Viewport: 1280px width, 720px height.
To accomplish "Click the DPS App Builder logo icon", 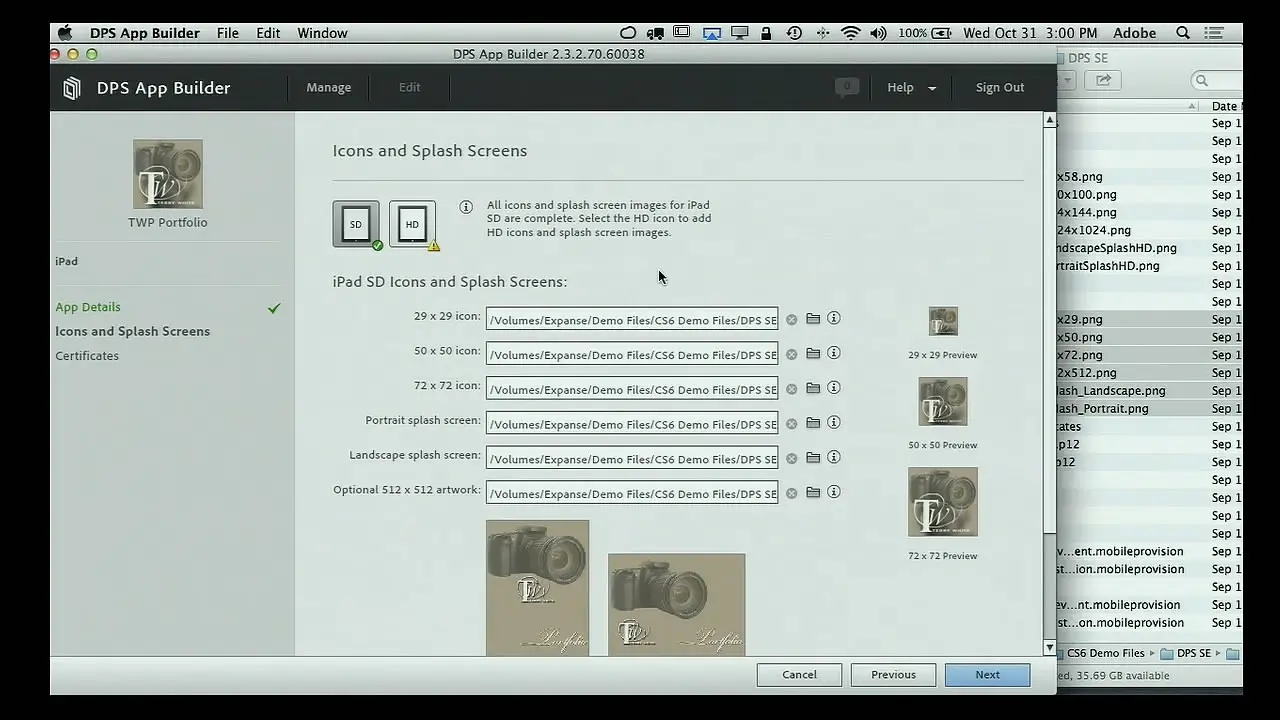I will click(x=71, y=88).
